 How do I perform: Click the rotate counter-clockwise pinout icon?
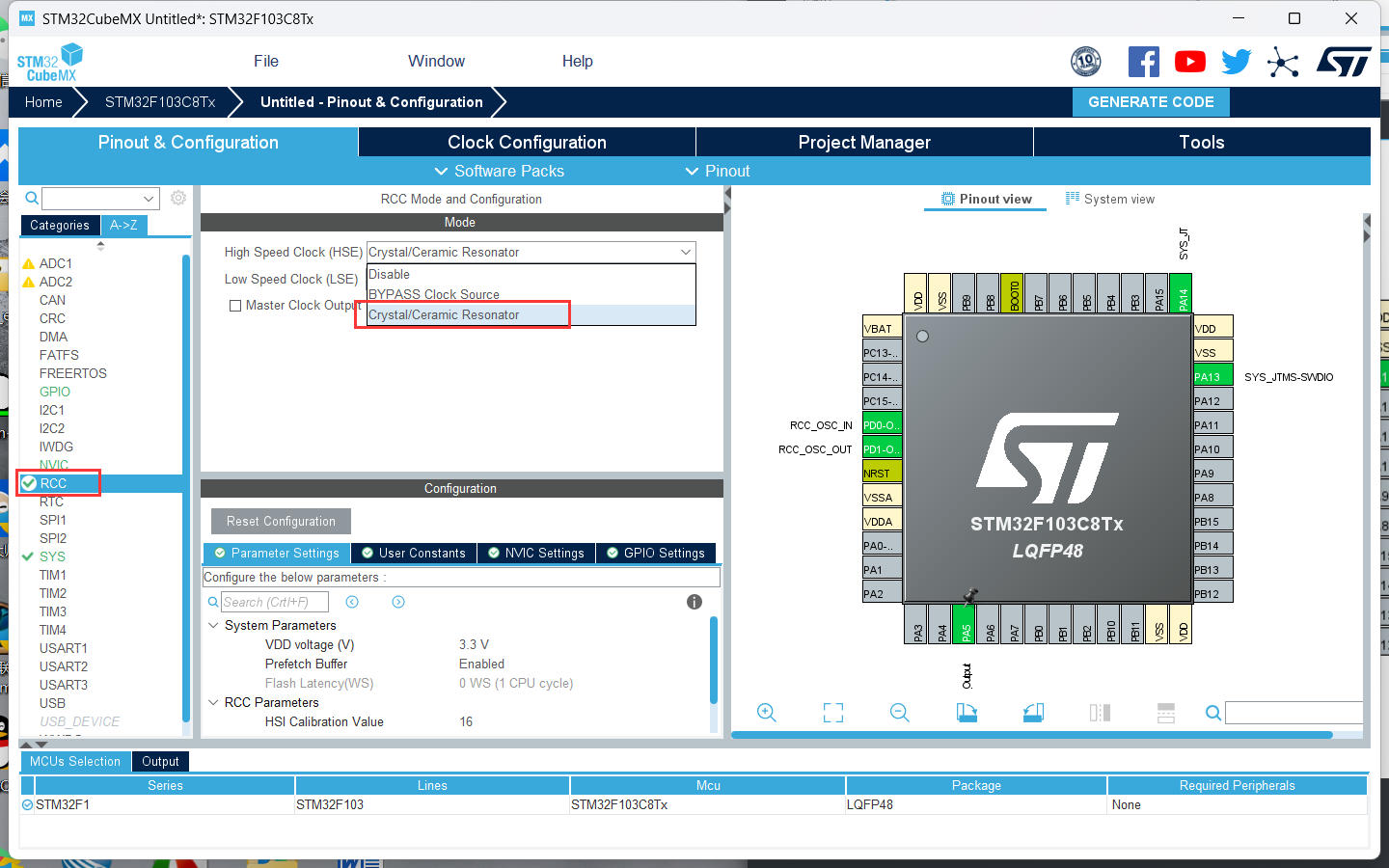(x=1033, y=713)
